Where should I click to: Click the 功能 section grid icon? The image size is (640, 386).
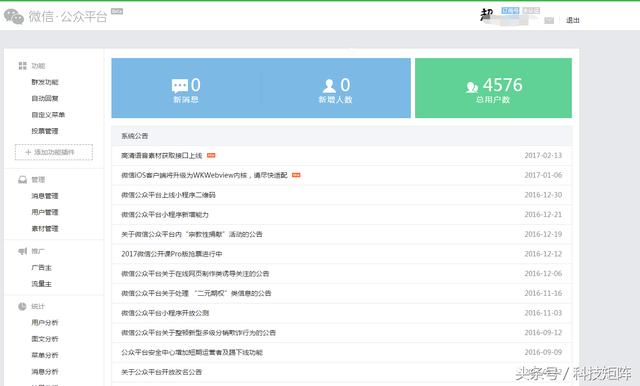tap(22, 66)
